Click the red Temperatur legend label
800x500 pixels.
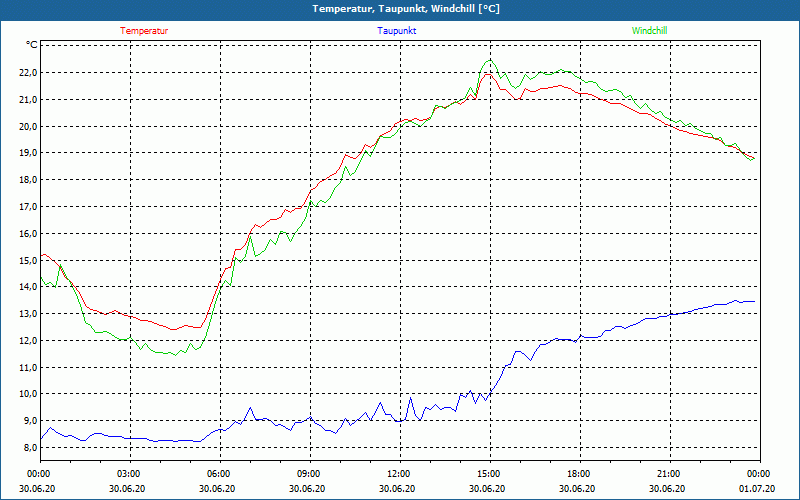tap(144, 31)
